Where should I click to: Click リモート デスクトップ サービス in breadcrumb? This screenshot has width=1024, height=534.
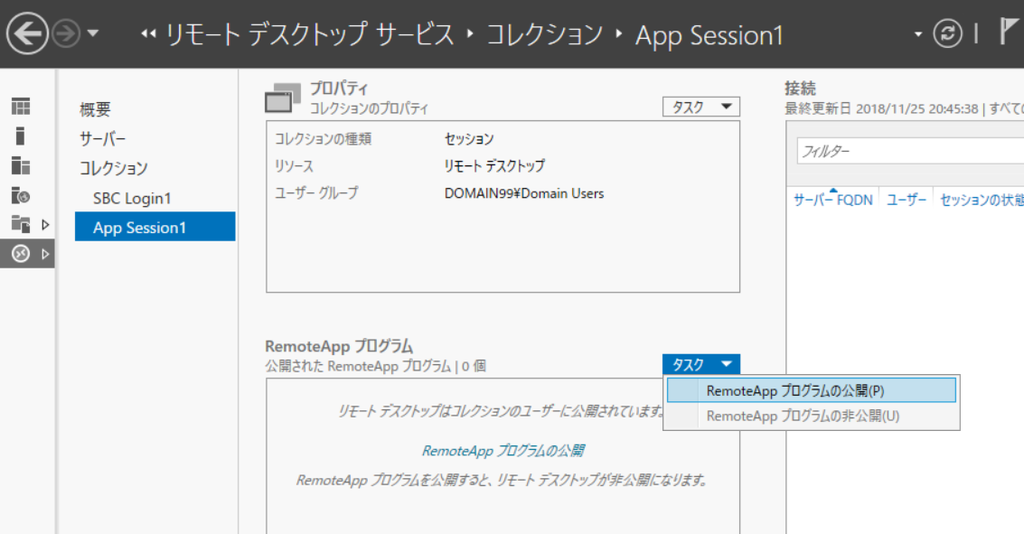tap(310, 35)
